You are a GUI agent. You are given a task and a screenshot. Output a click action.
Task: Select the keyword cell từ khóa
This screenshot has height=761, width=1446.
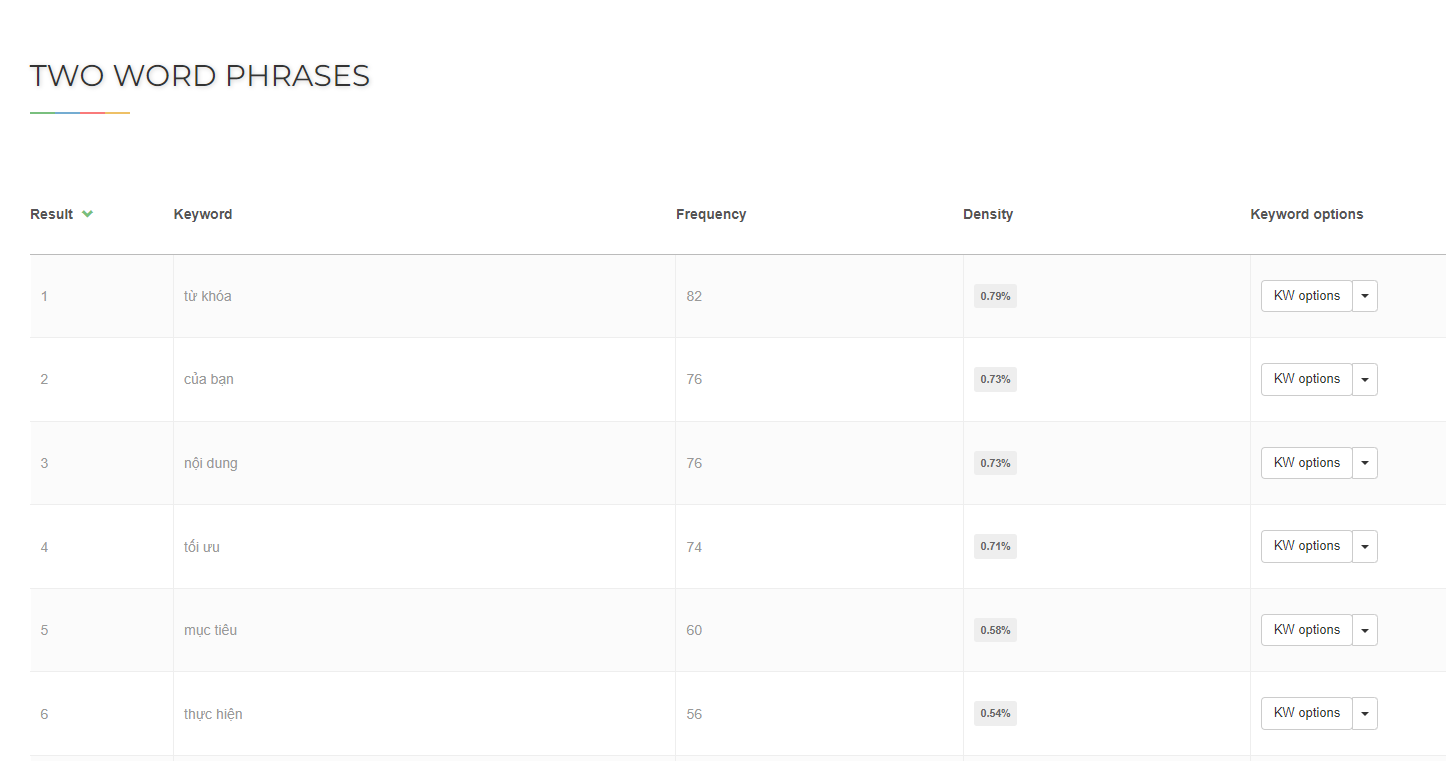pos(208,296)
